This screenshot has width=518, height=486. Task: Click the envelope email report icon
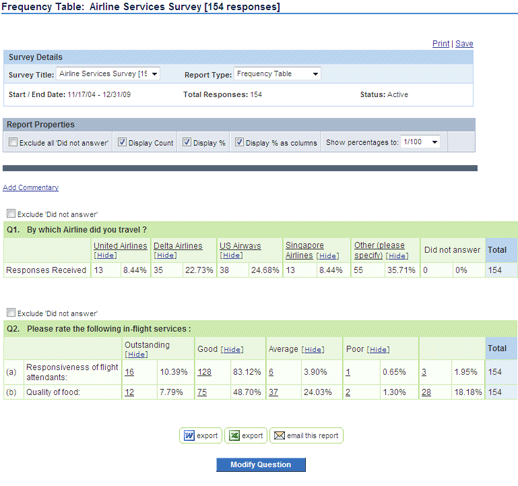[x=279, y=435]
